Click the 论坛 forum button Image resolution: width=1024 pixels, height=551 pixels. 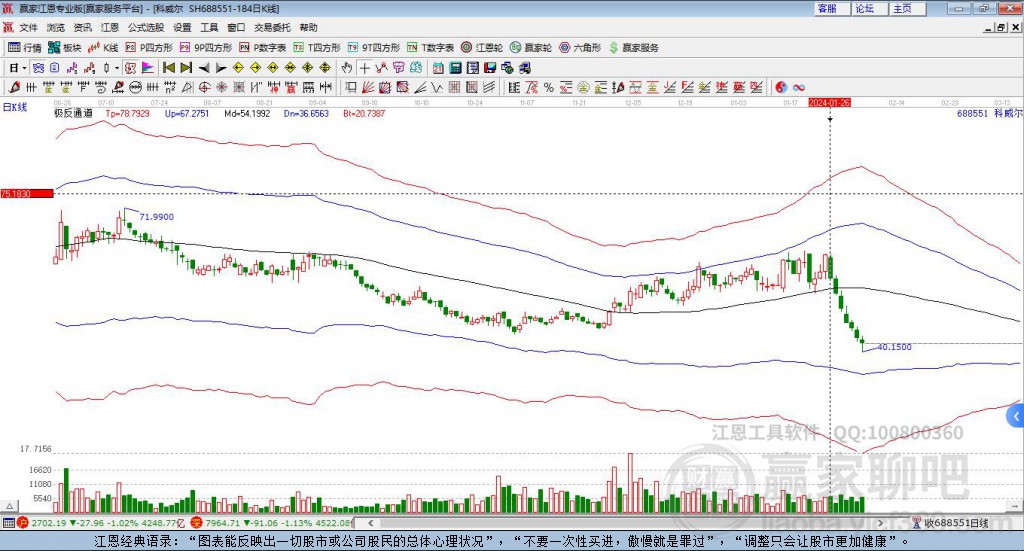click(x=870, y=8)
